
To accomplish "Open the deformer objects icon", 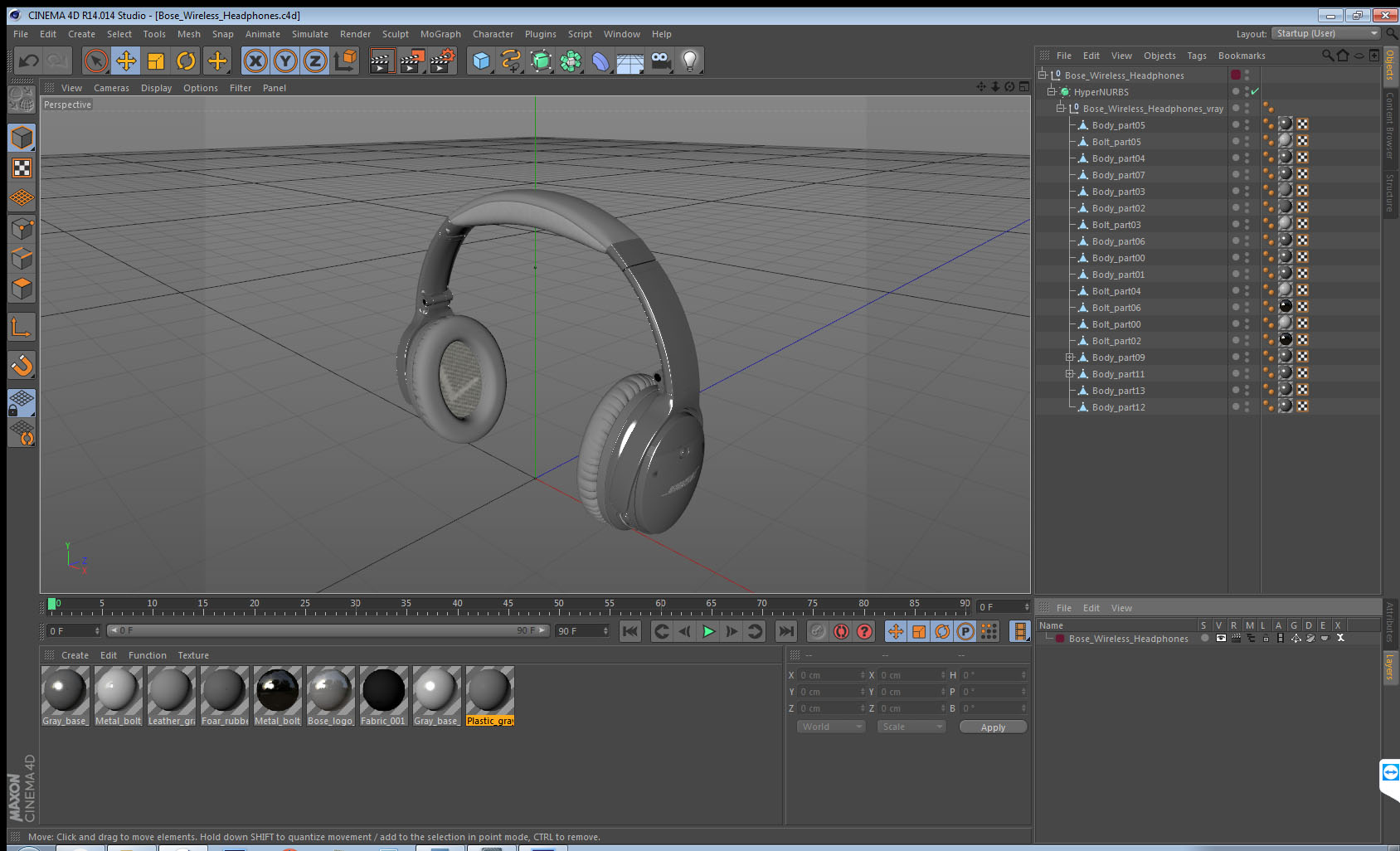I will pos(601,61).
